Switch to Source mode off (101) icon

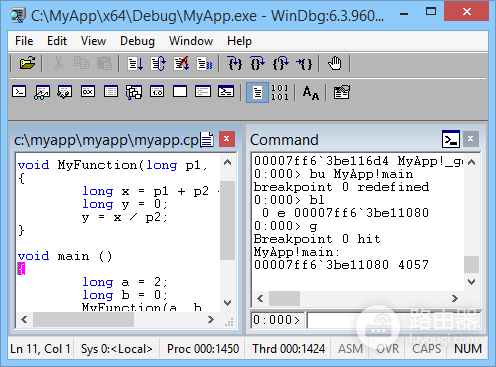click(x=279, y=92)
